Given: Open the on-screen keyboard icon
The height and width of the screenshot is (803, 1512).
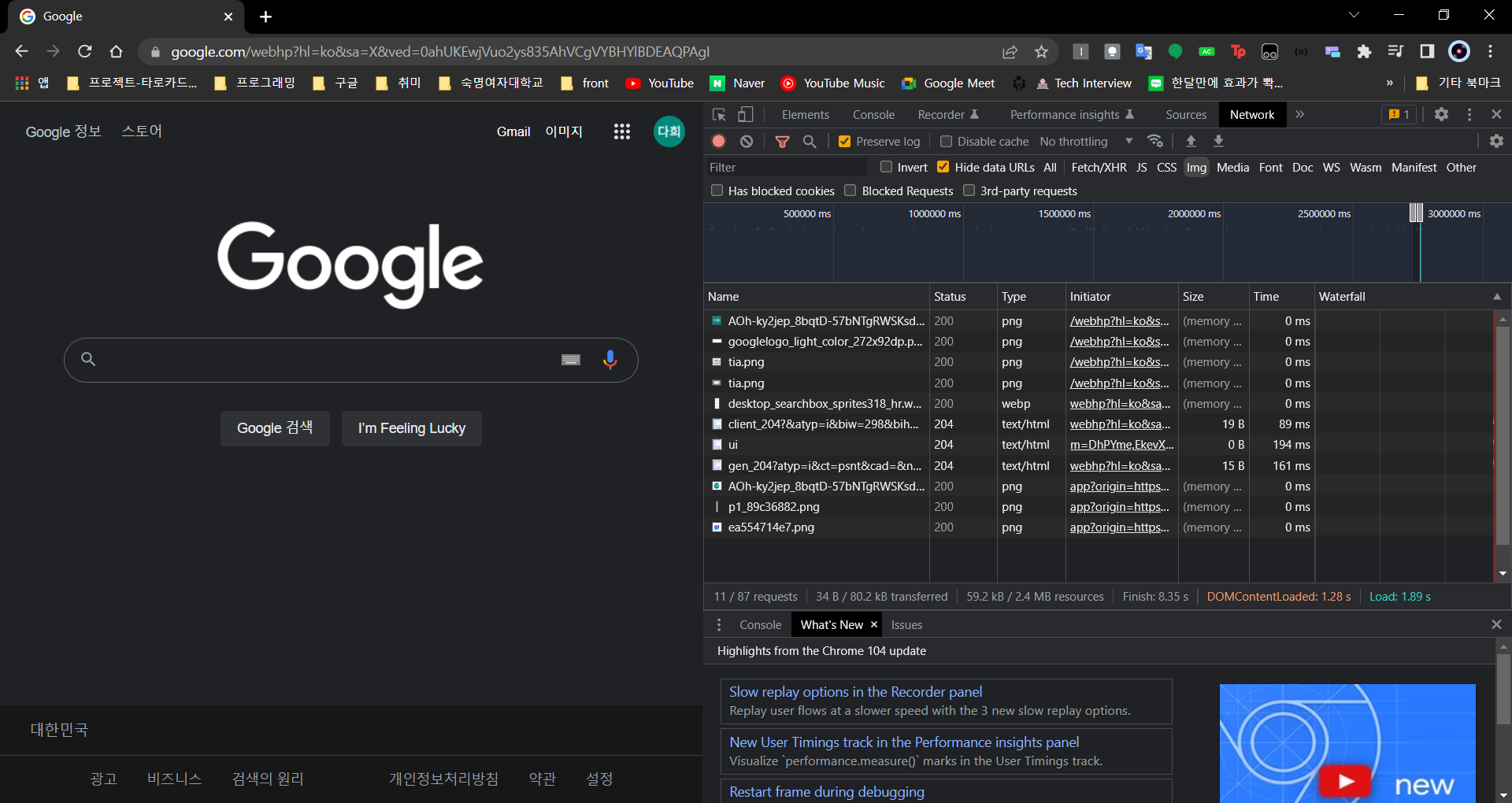Looking at the screenshot, I should click(x=571, y=360).
